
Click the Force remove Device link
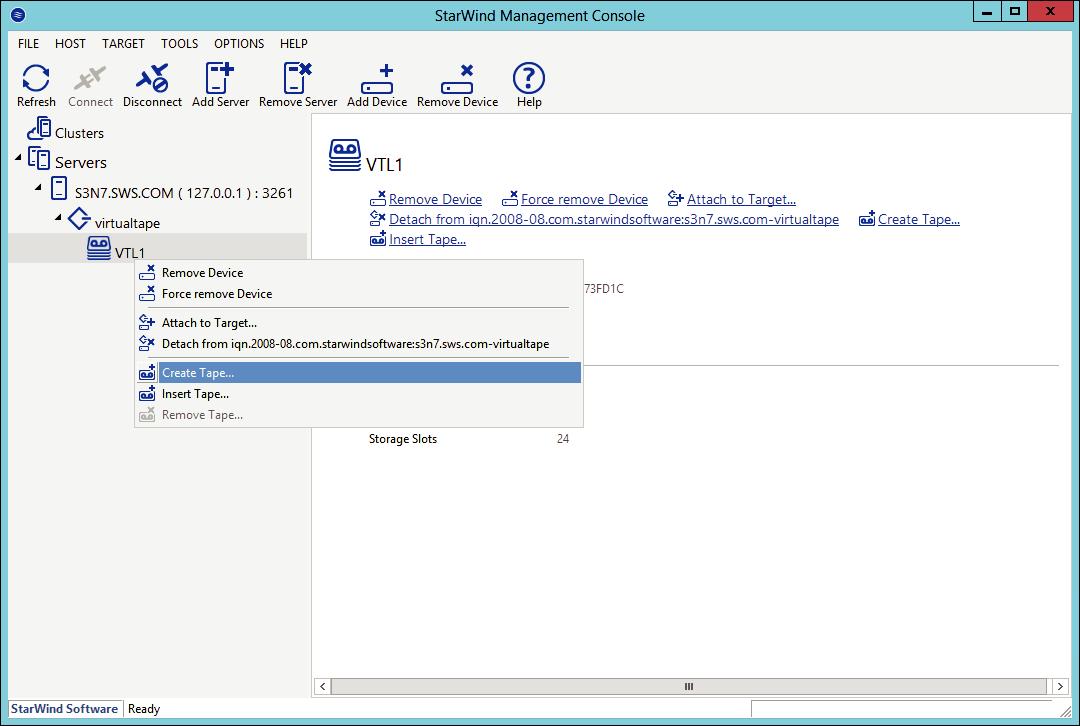(x=584, y=199)
